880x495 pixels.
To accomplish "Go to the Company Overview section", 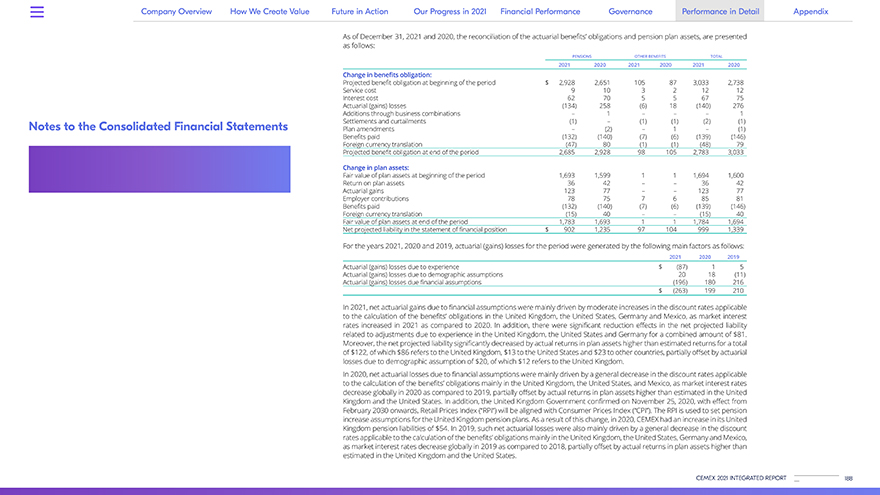I will [176, 11].
